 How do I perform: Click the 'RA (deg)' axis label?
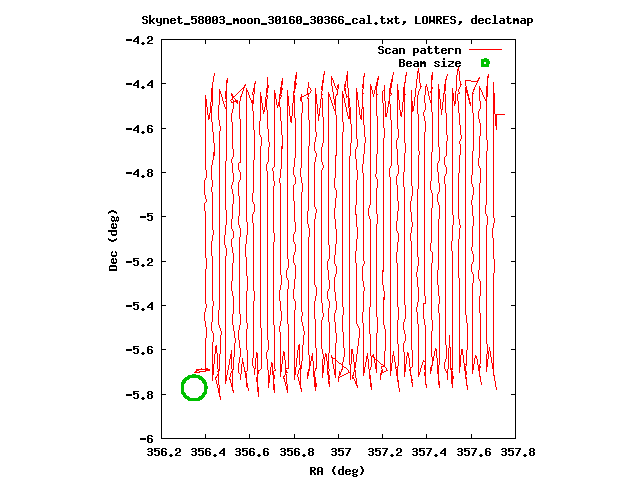point(337,471)
